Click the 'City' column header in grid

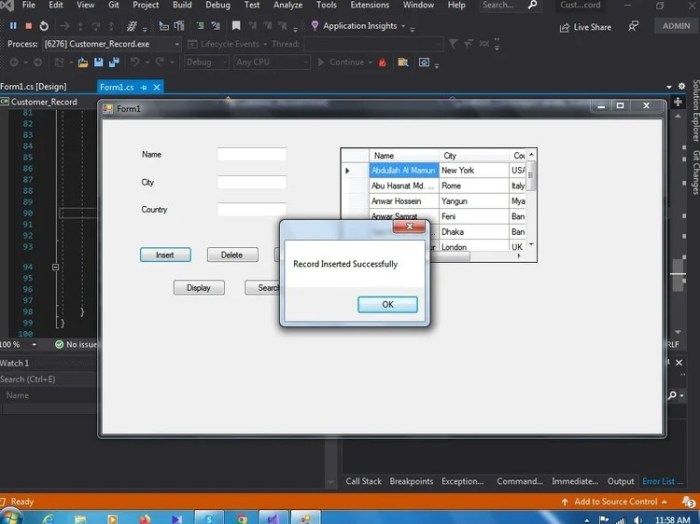coord(474,155)
